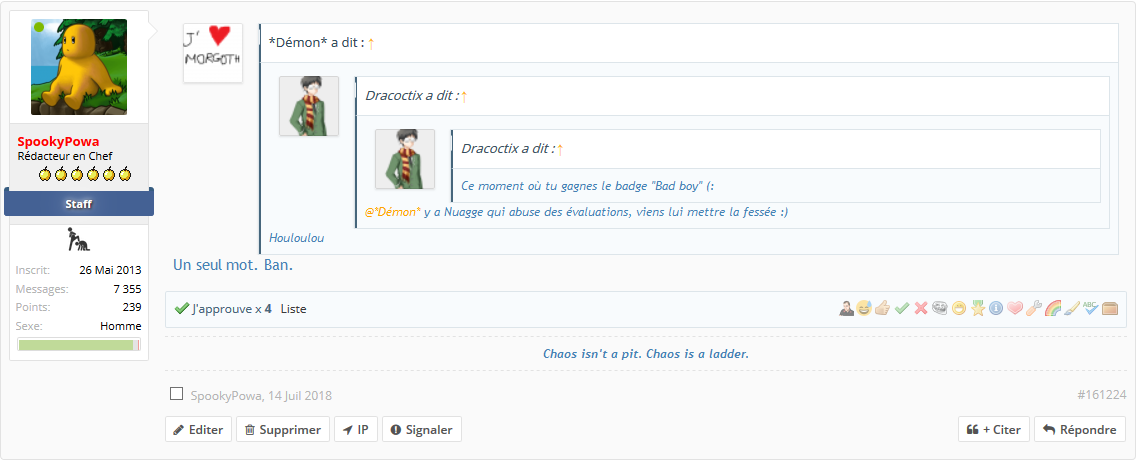Click the ABC spellcheck rating icon
Viewport: 1140px width, 463px height.
tap(1091, 309)
